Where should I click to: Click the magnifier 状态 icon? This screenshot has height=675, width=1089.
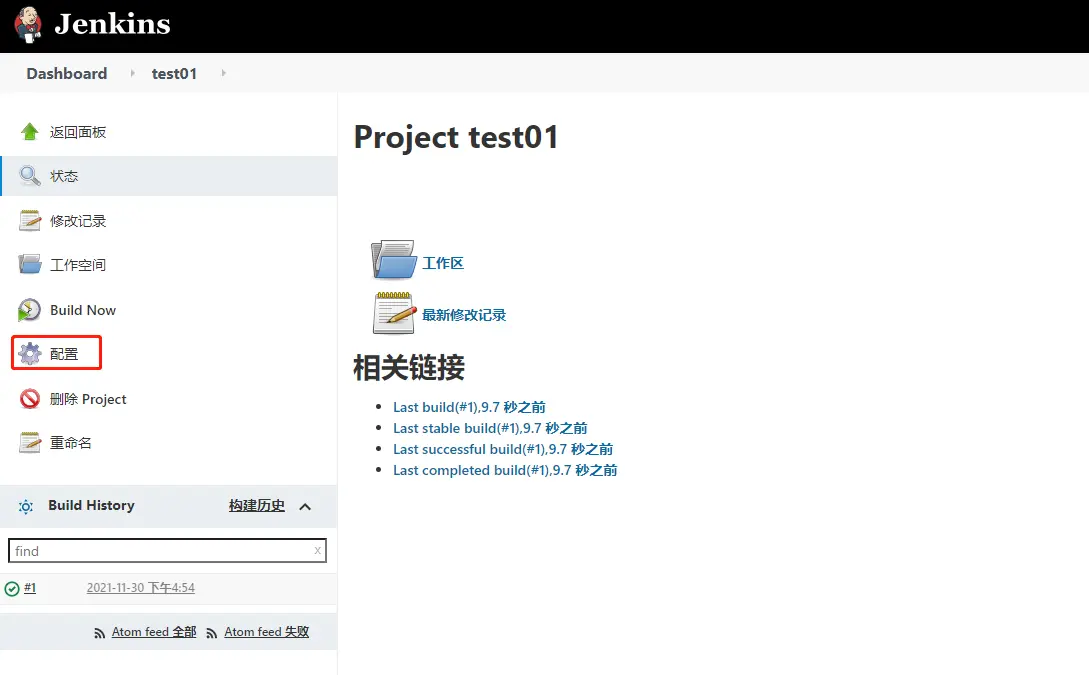tap(30, 176)
